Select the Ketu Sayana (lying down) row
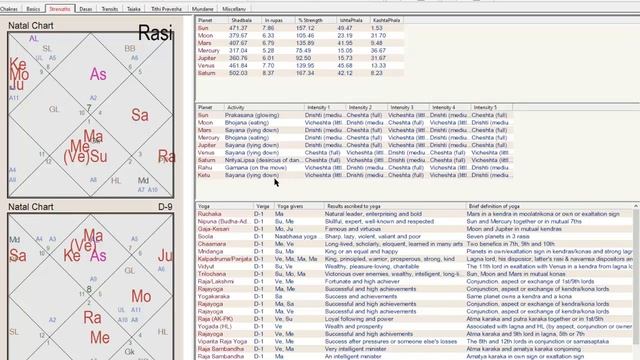 click(354, 175)
